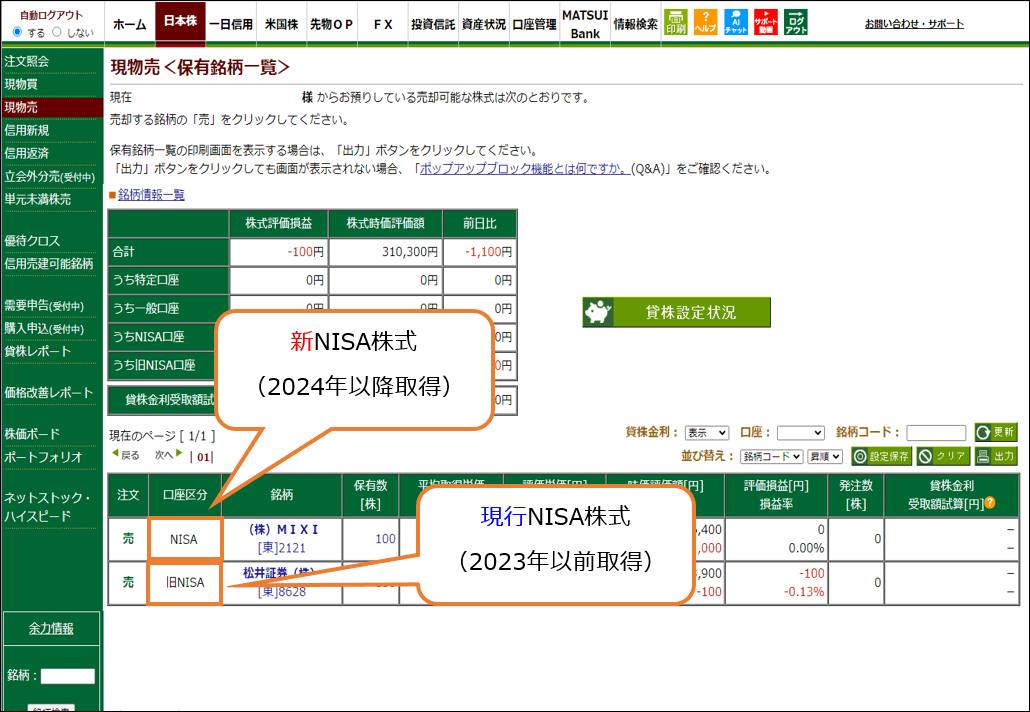Open the 口座管理 tab
Screen dimensions: 1030x712
click(534, 24)
